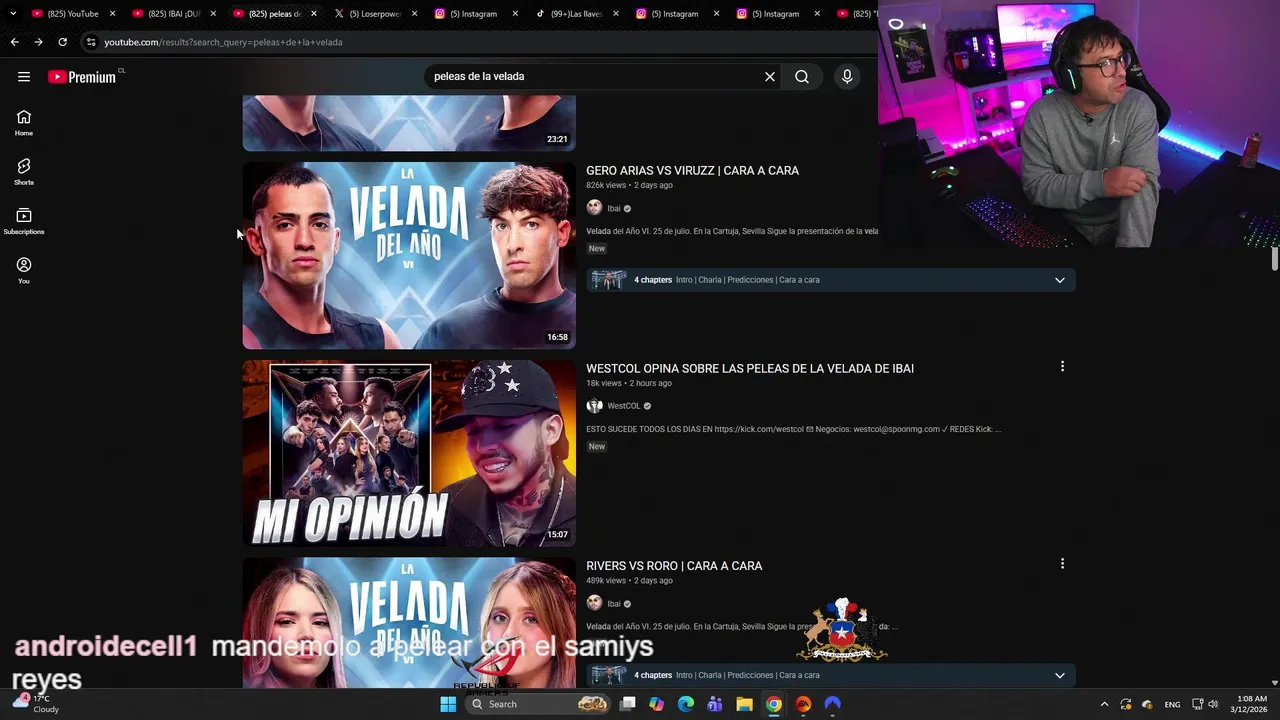Screen dimensions: 1280x720
Task: View site information icon in address bar
Action: click(91, 42)
